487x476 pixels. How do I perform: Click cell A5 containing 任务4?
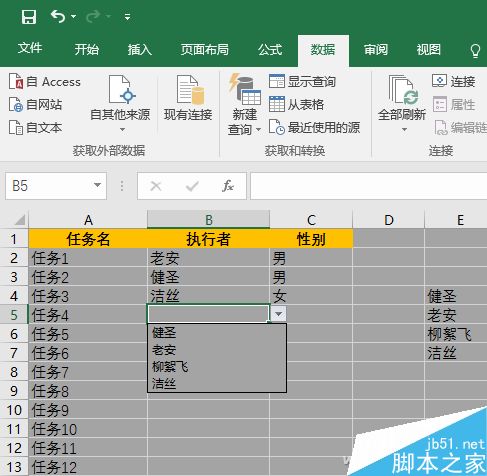(88, 315)
